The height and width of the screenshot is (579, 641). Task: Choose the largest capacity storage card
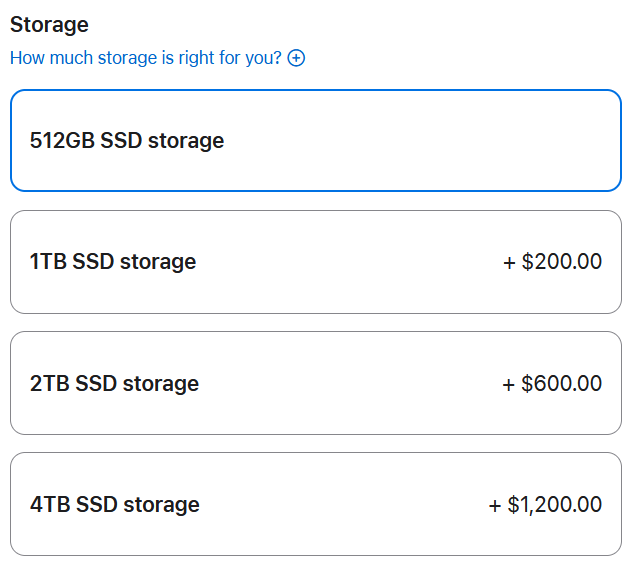click(315, 504)
